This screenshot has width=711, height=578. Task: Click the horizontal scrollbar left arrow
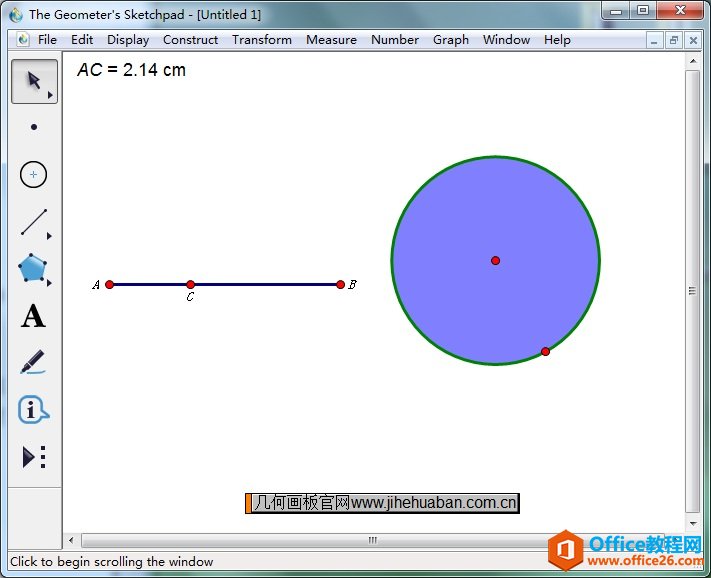coord(72,540)
